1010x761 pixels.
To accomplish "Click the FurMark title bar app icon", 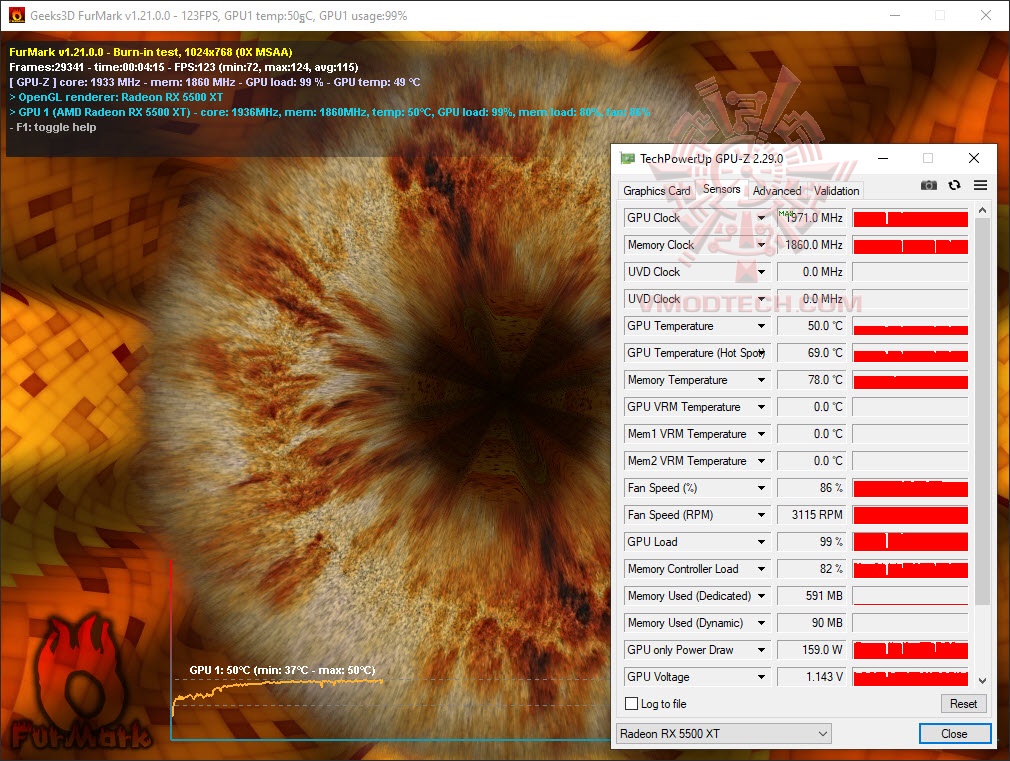I will (16, 15).
